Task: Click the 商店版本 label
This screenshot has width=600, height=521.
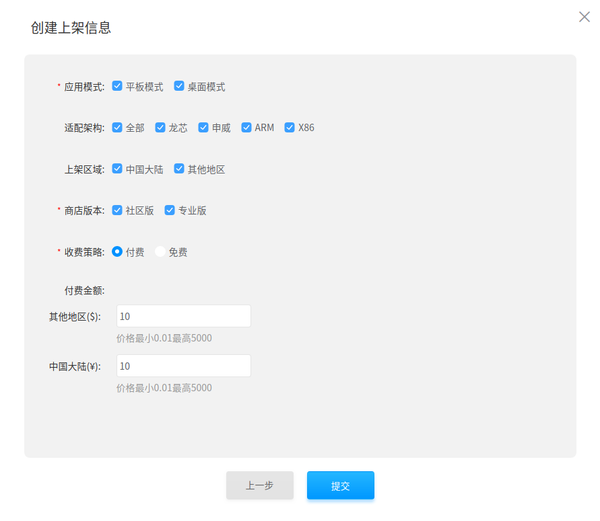Action: [84, 211]
